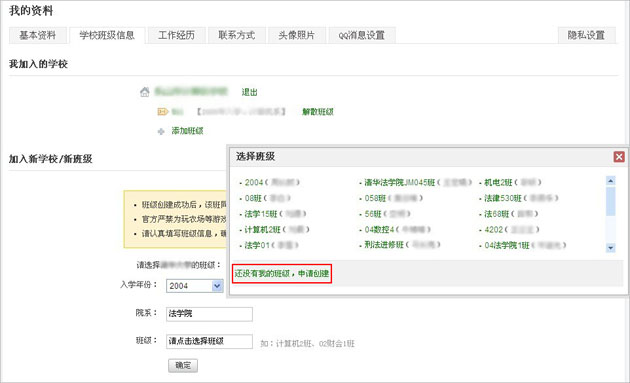Choose 法学15班 from list
The width and height of the screenshot is (630, 383).
coord(261,214)
